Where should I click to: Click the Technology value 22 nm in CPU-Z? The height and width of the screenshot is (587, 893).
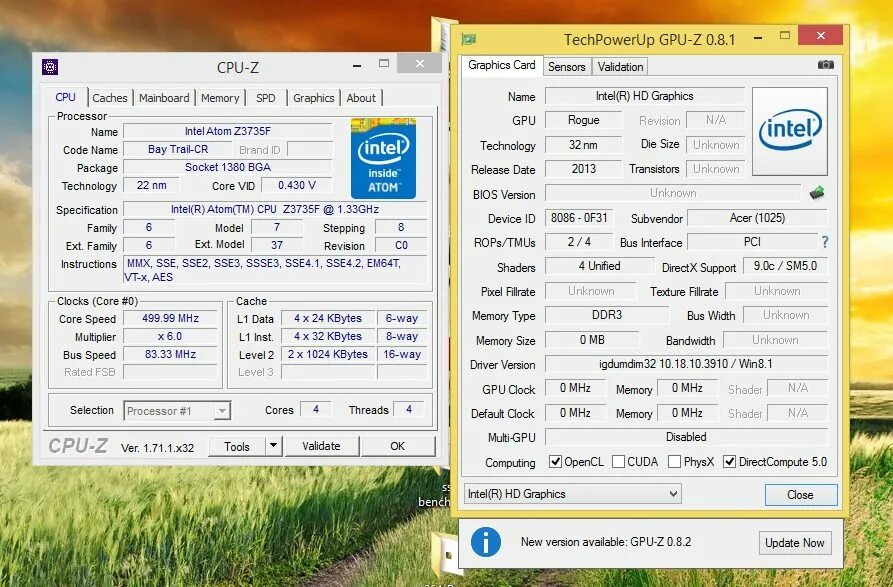coord(151,185)
